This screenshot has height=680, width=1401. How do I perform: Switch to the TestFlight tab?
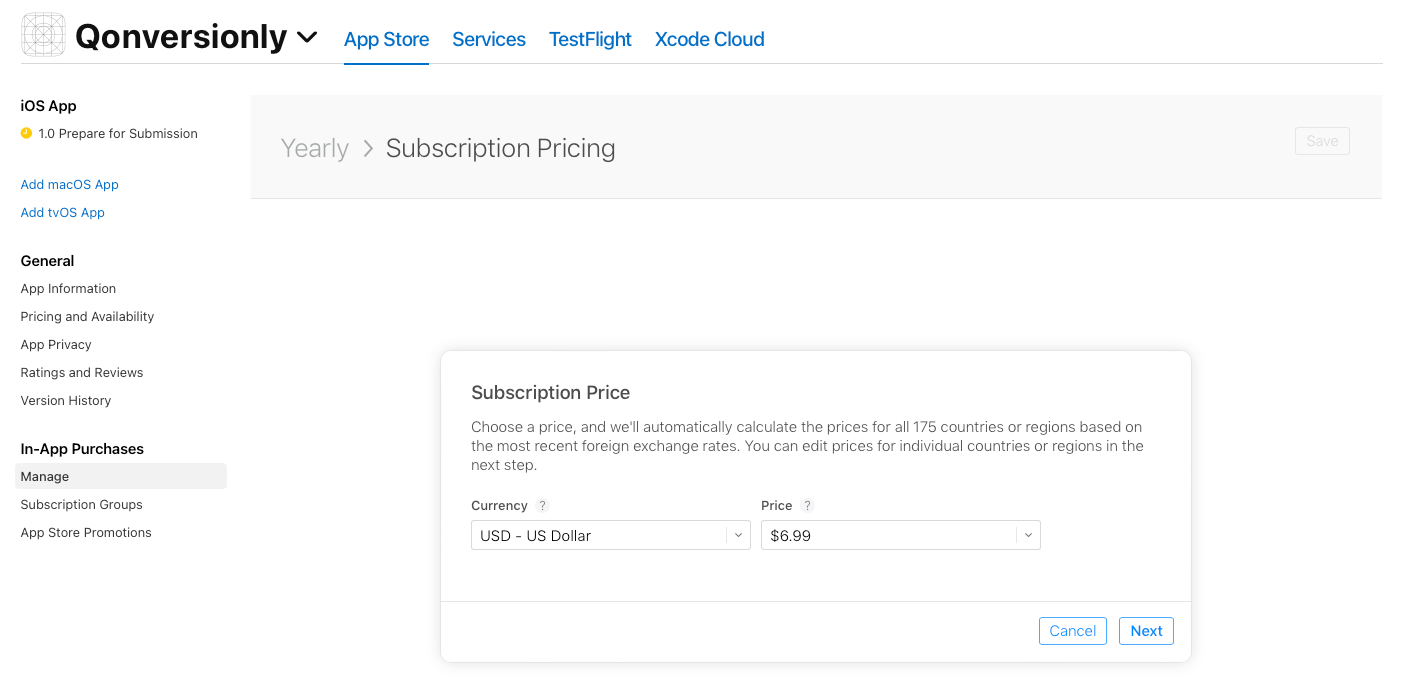[x=590, y=39]
